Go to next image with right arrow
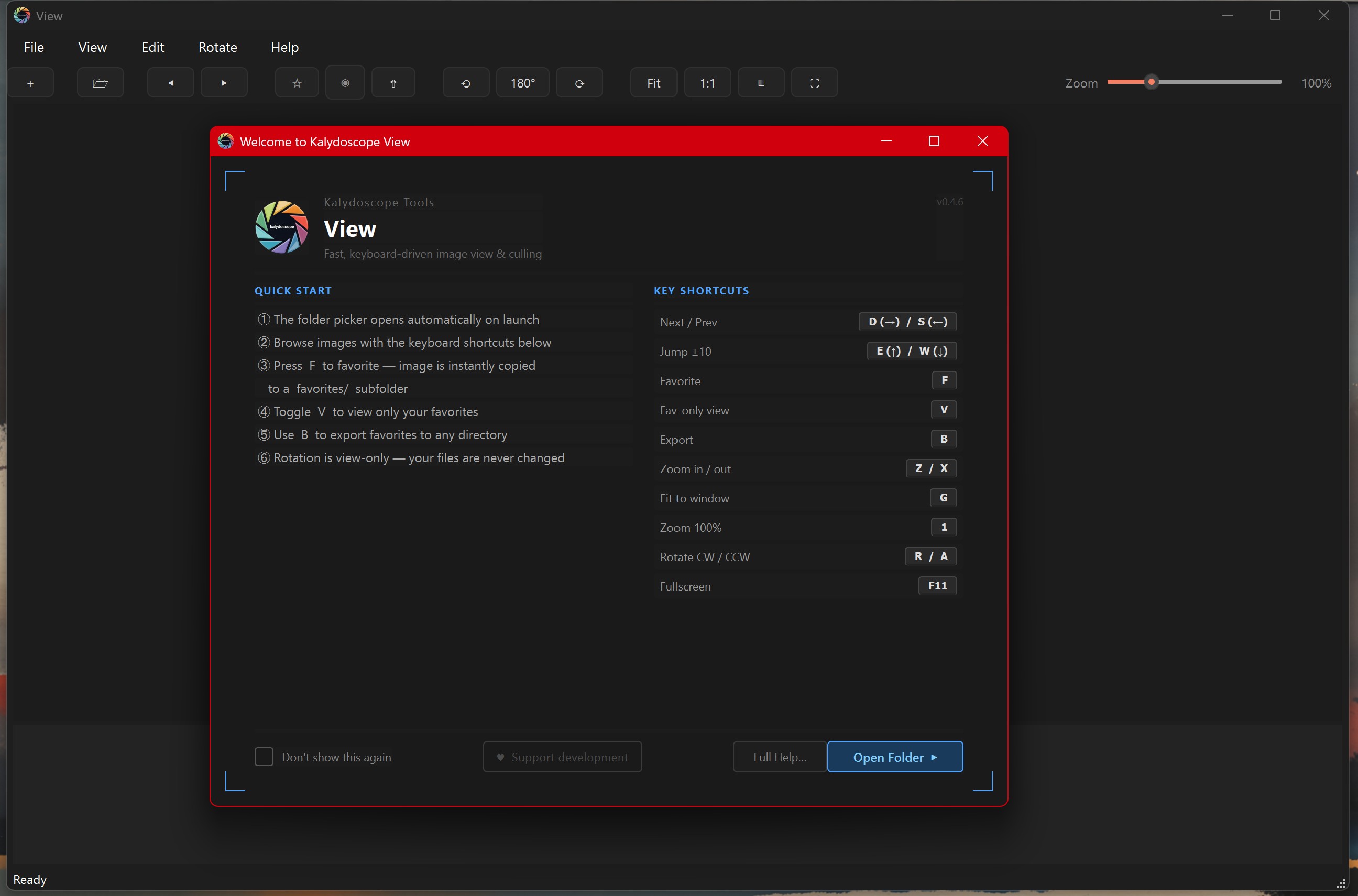Screen dimensions: 1358x896 [224, 83]
